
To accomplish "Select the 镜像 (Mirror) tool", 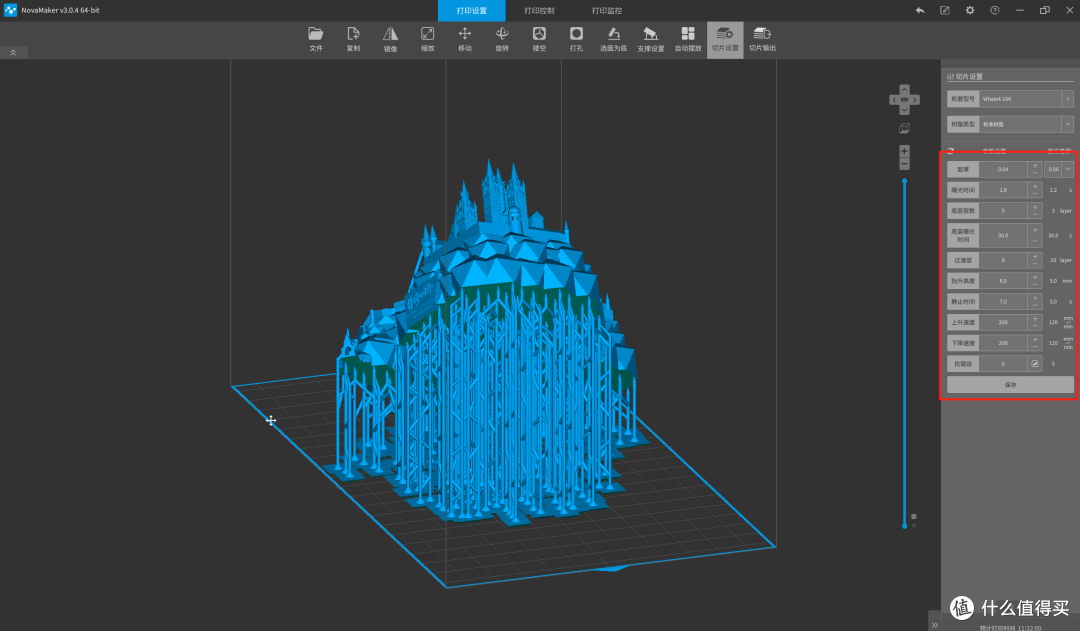I will 391,39.
